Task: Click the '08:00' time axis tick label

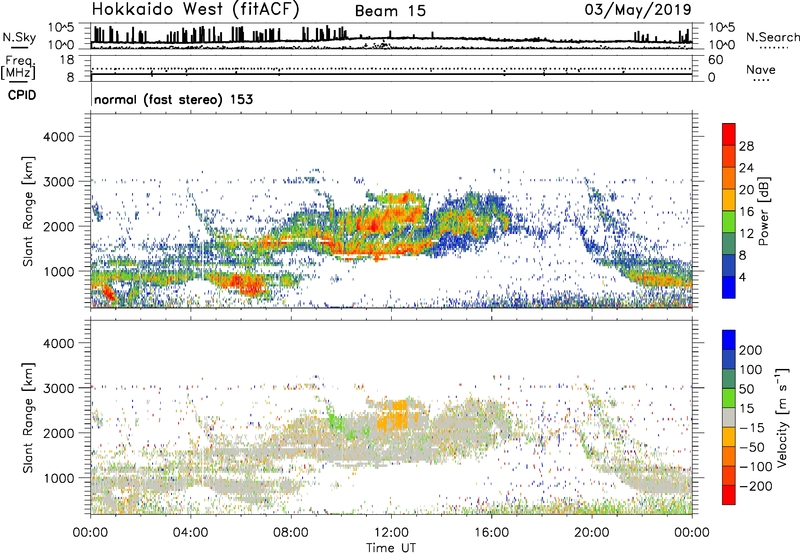Action: pos(291,533)
